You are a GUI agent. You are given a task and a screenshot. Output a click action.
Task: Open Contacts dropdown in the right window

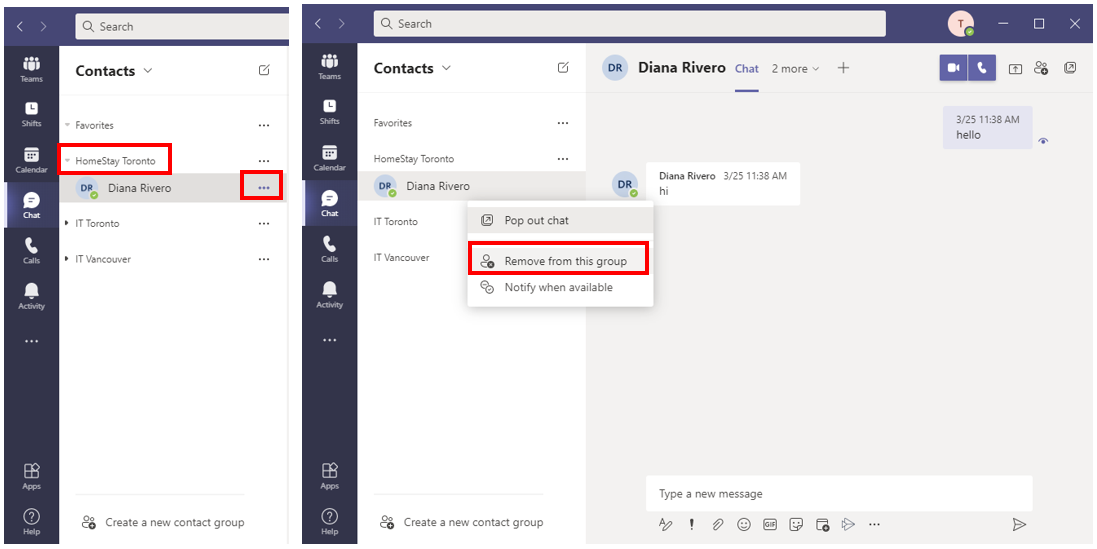point(446,68)
